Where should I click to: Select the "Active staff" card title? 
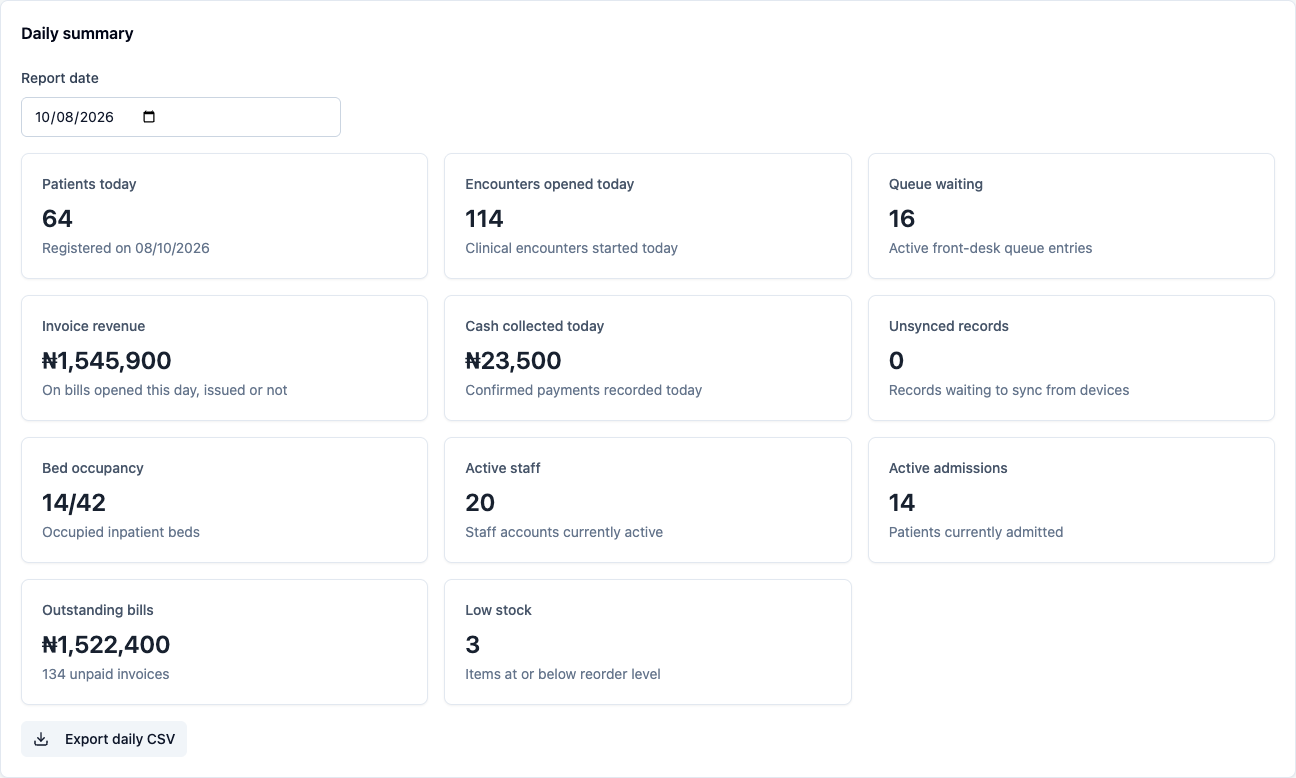pos(503,468)
